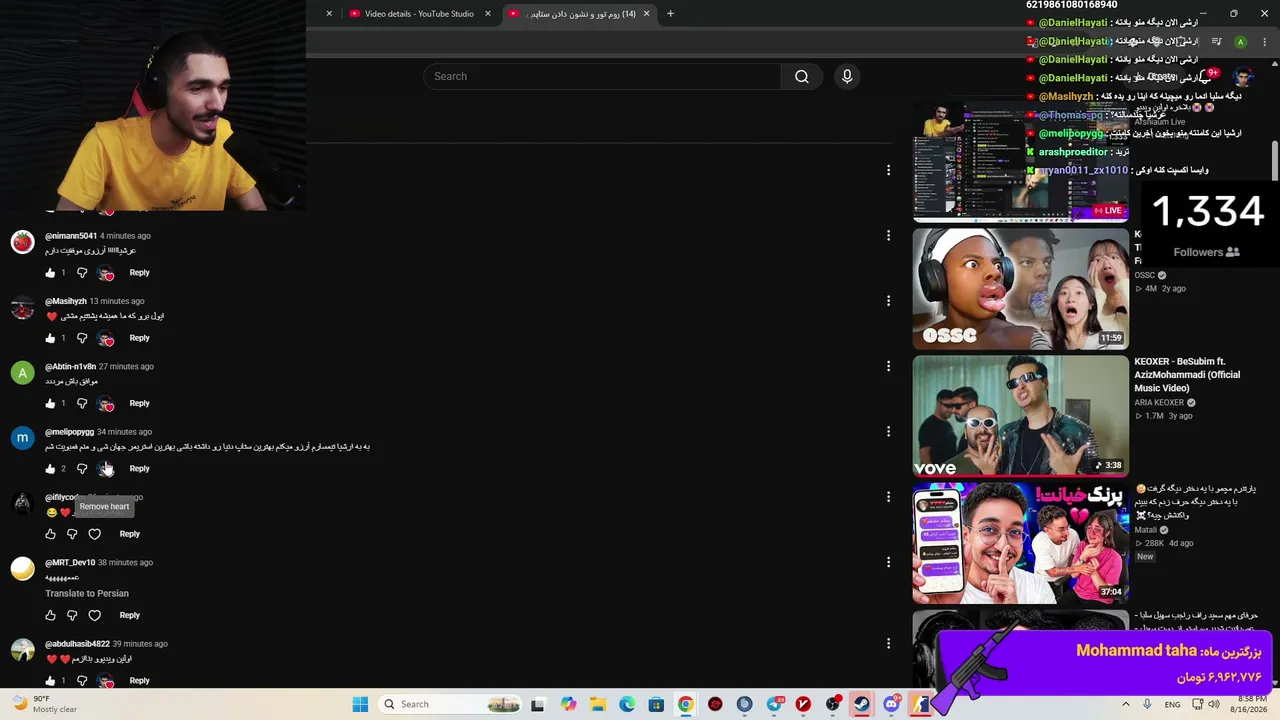Dislike the @nimann5041 comment
Viewport: 1280px width, 720px height.
click(82, 273)
